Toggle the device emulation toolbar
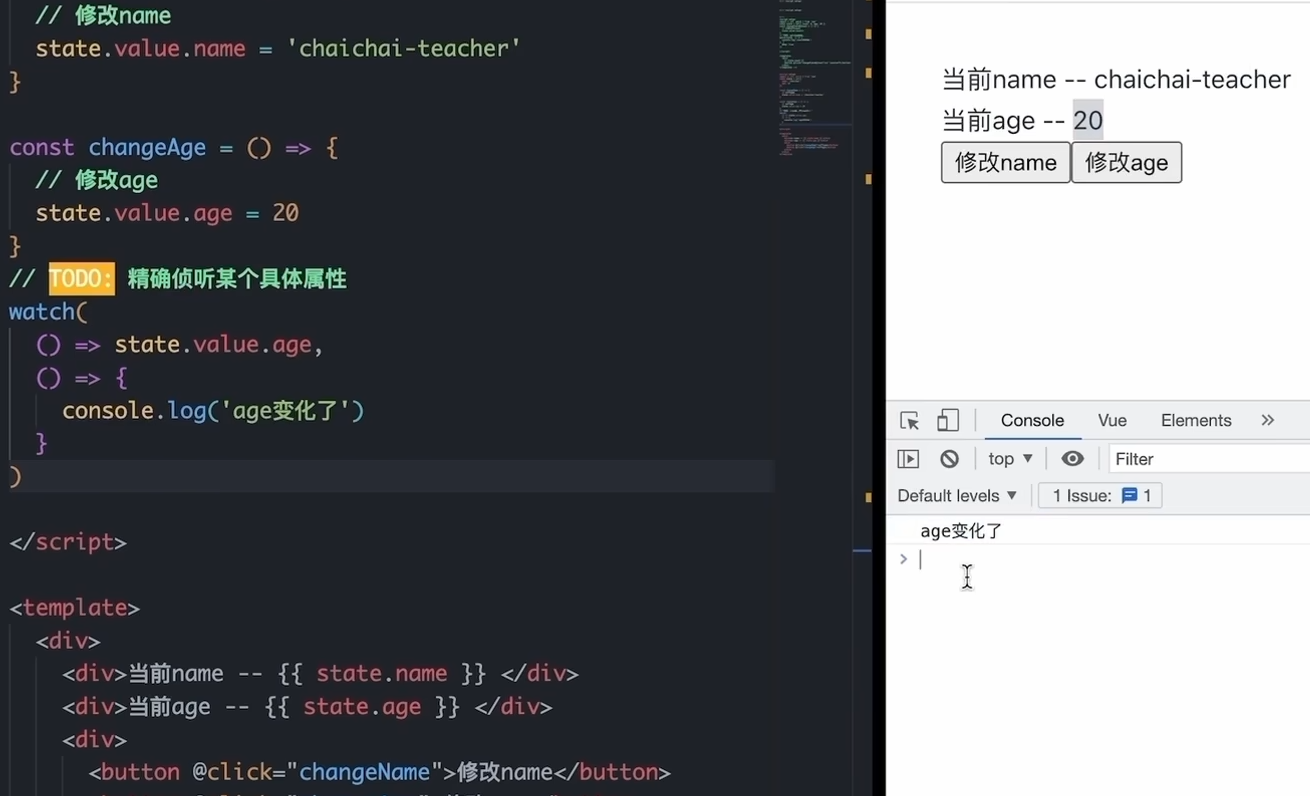 [x=946, y=420]
